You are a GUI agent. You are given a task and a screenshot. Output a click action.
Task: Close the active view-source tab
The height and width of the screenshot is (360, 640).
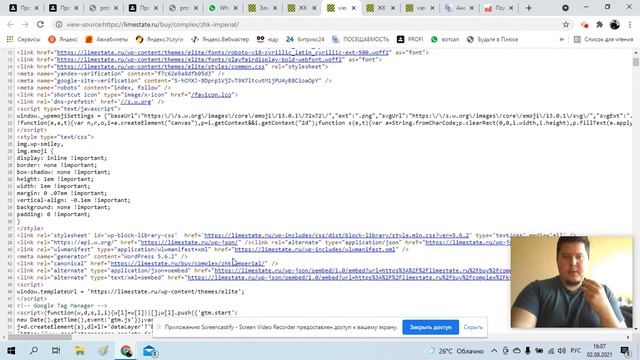[x=354, y=8]
